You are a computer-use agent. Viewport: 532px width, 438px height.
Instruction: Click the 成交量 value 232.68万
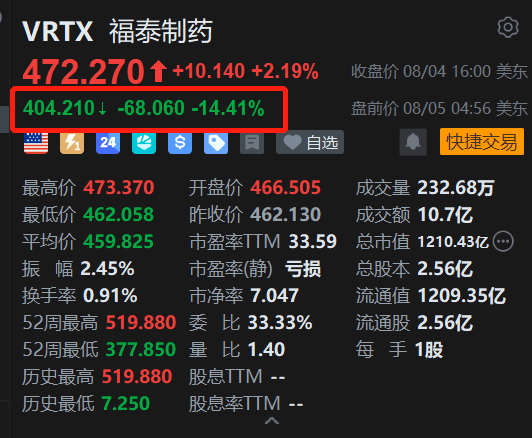456,188
